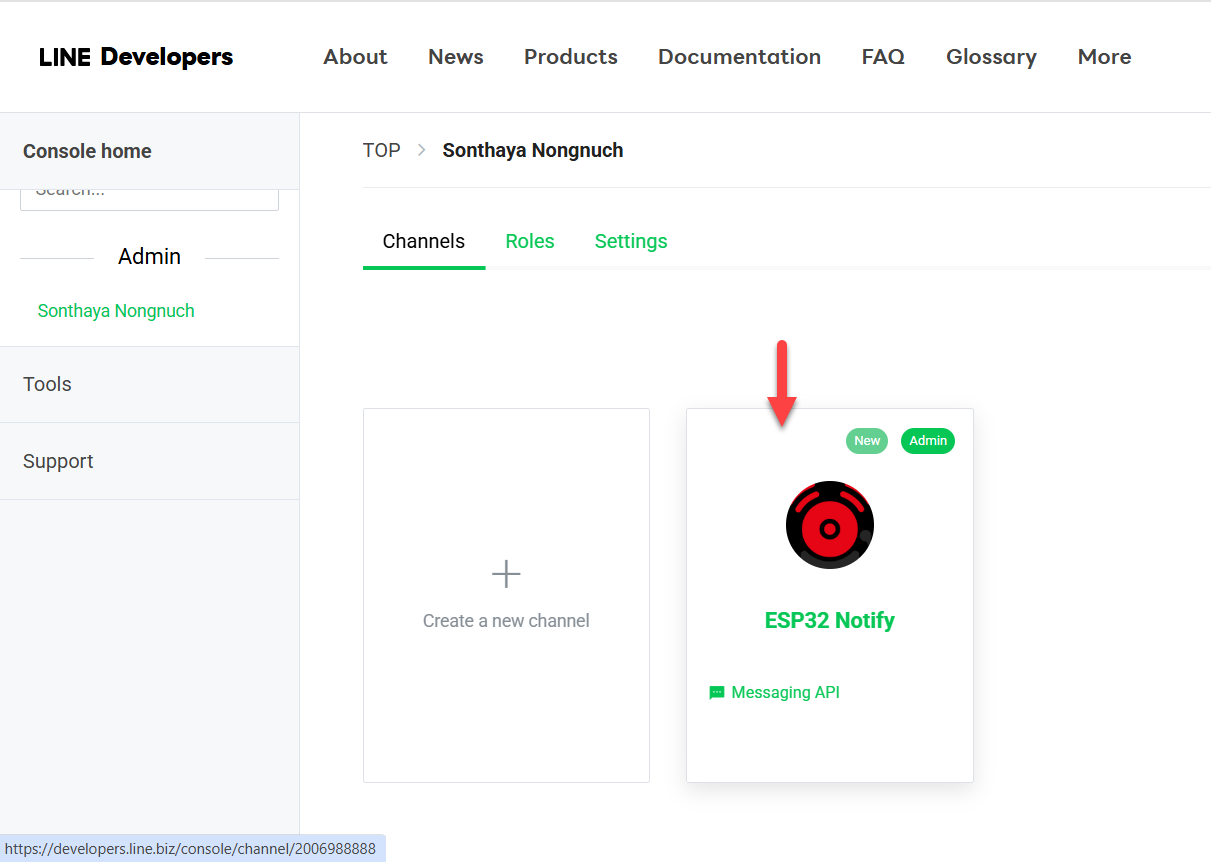Open the ESP32 Notify channel icon
The image size is (1211, 862).
pos(829,525)
